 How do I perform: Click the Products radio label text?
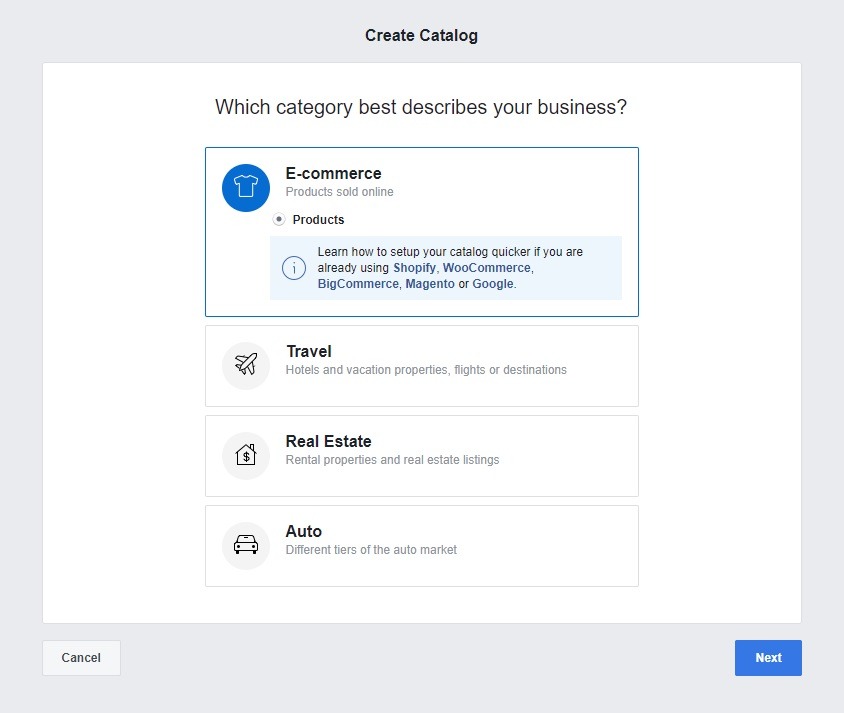coord(318,220)
